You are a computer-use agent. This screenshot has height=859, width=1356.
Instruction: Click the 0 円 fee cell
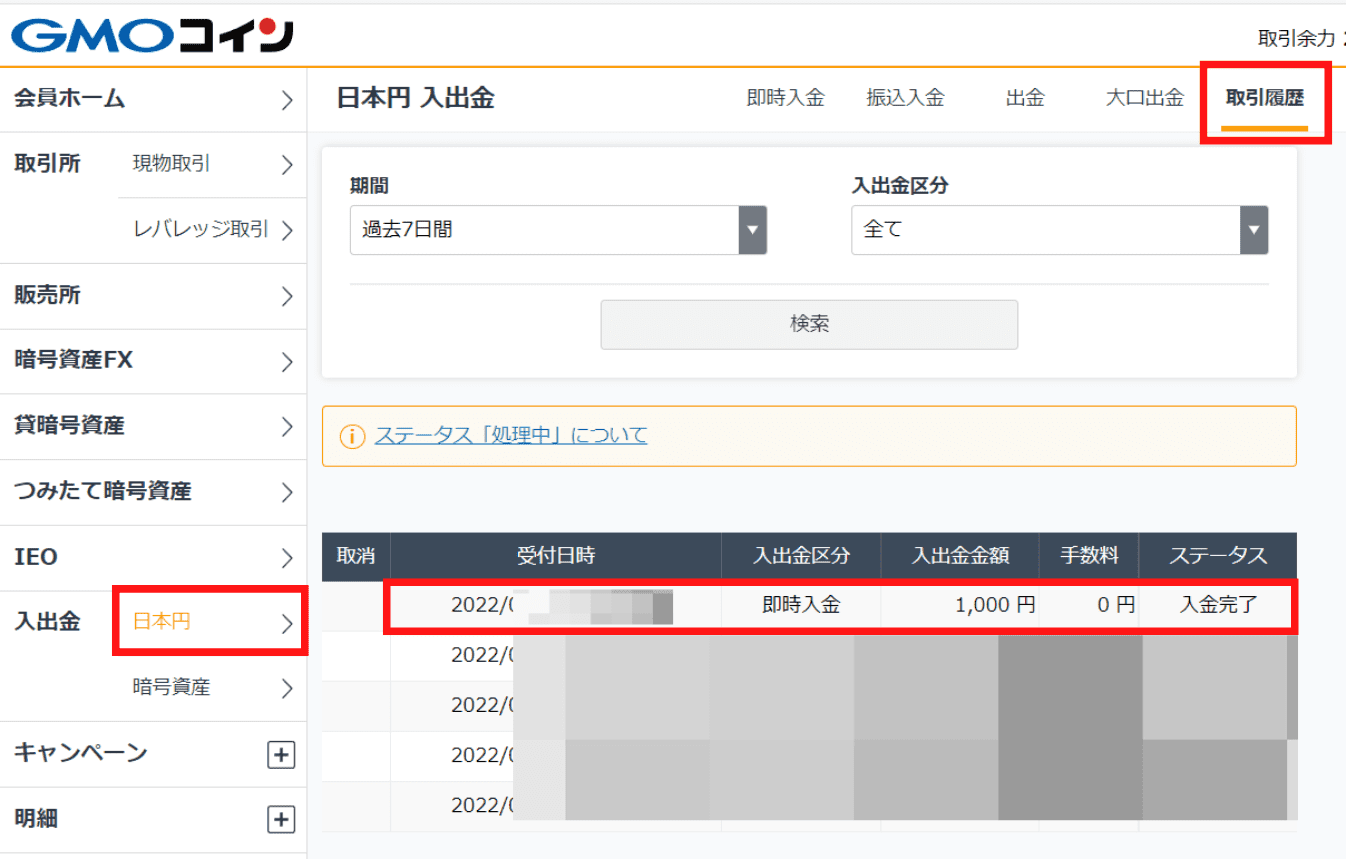point(1089,605)
